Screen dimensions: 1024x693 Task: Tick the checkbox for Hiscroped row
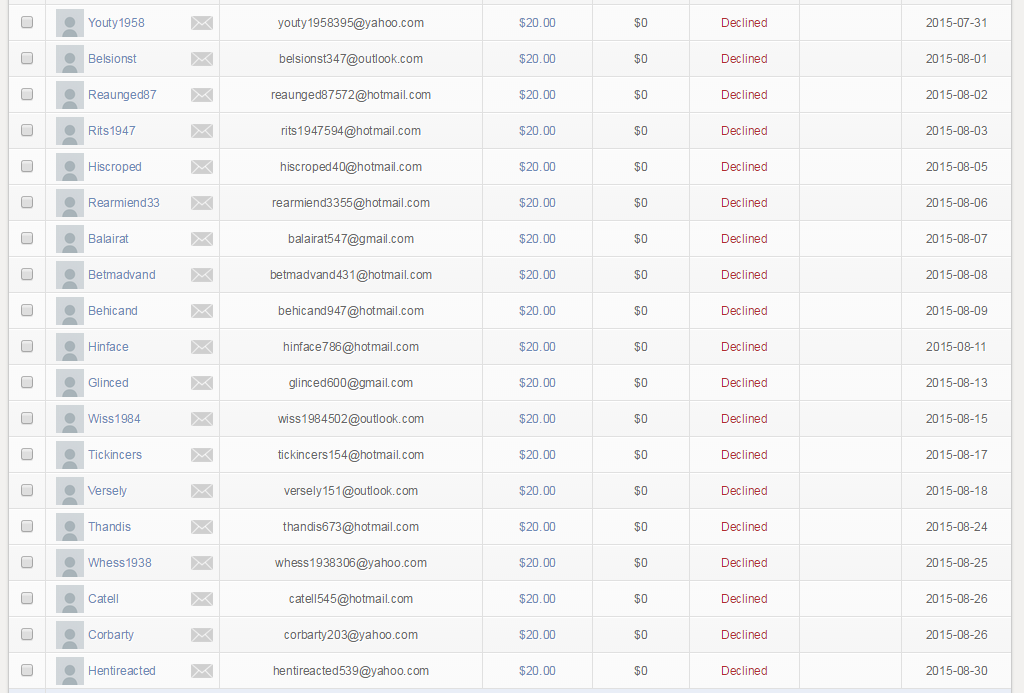point(27,167)
